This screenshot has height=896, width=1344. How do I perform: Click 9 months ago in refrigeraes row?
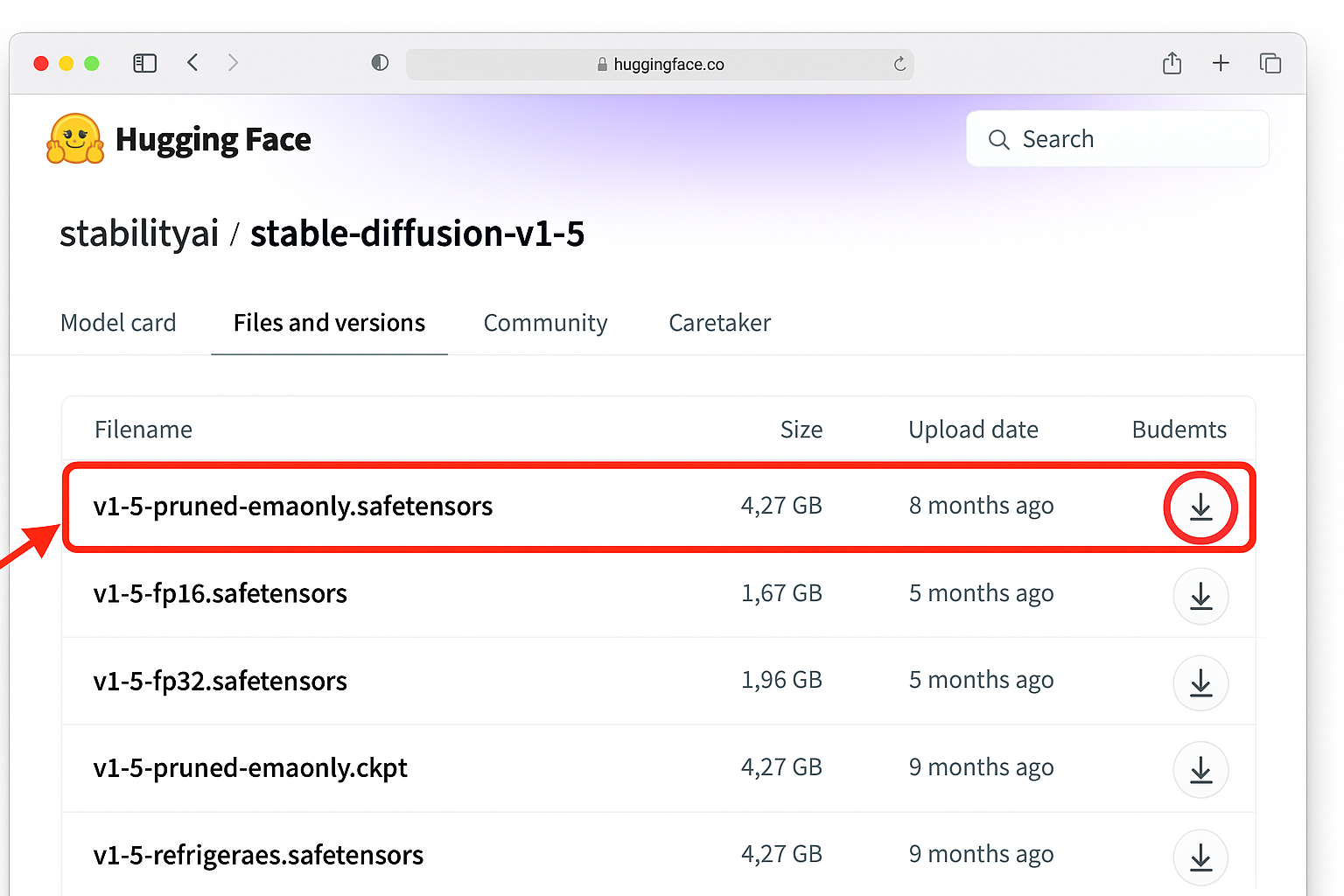tap(981, 854)
